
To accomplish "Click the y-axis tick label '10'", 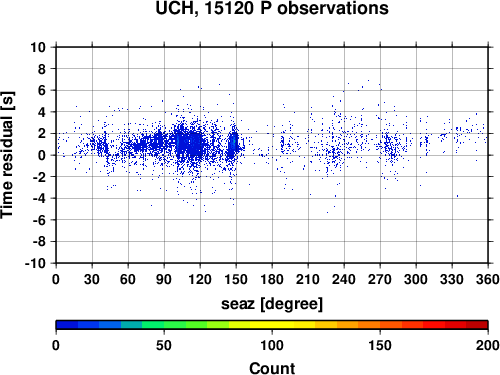I will (38, 47).
